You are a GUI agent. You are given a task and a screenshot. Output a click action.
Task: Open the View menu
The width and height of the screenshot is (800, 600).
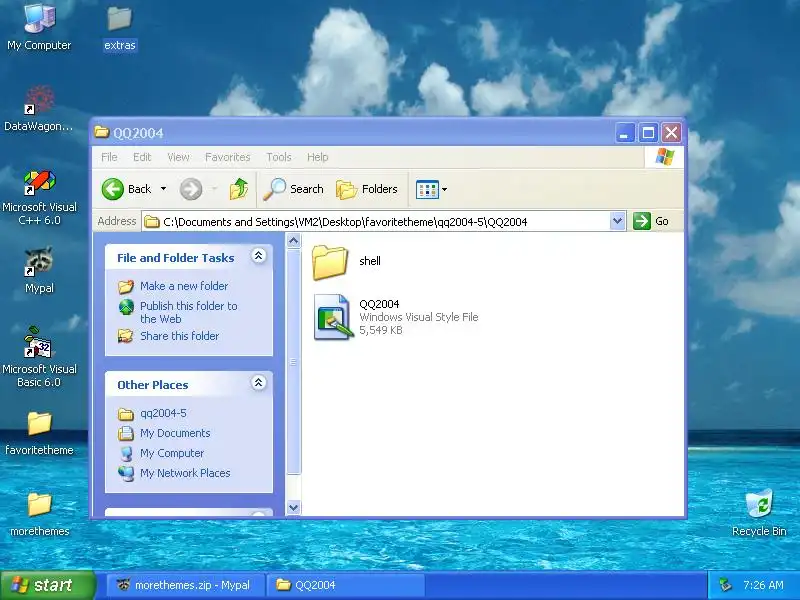178,157
